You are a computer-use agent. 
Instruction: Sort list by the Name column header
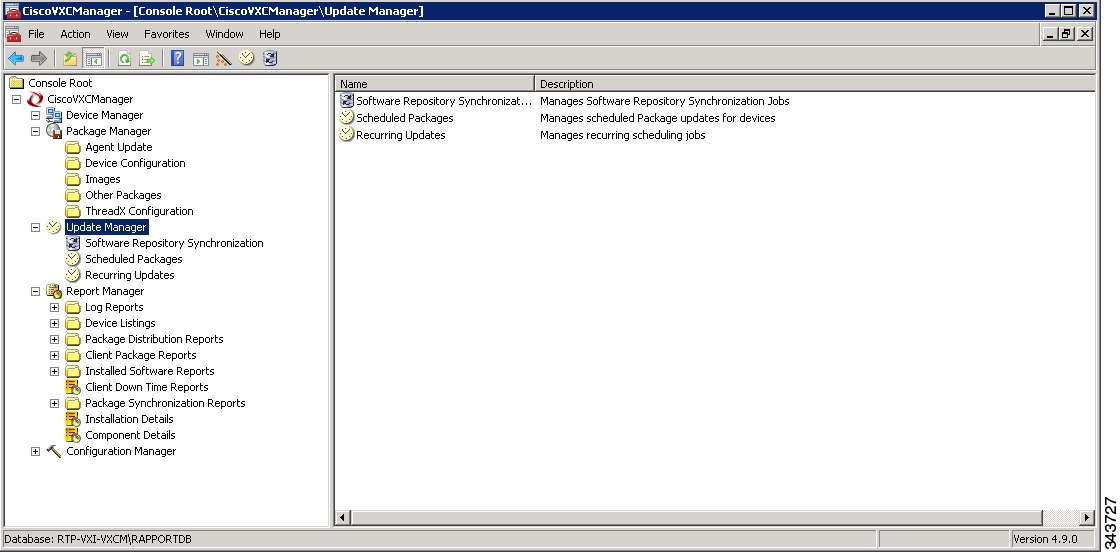[x=435, y=84]
